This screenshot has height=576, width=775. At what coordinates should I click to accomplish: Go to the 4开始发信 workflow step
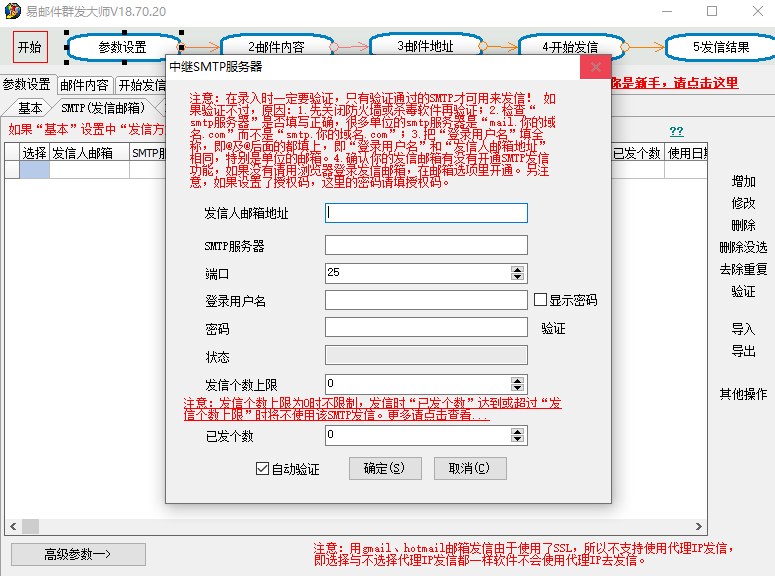(570, 47)
